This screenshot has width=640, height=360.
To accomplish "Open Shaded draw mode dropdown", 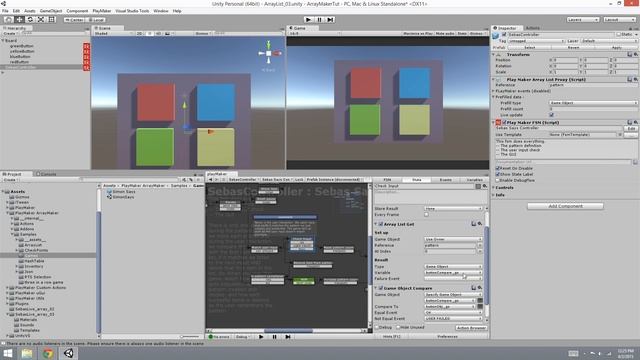I will tap(113, 33).
